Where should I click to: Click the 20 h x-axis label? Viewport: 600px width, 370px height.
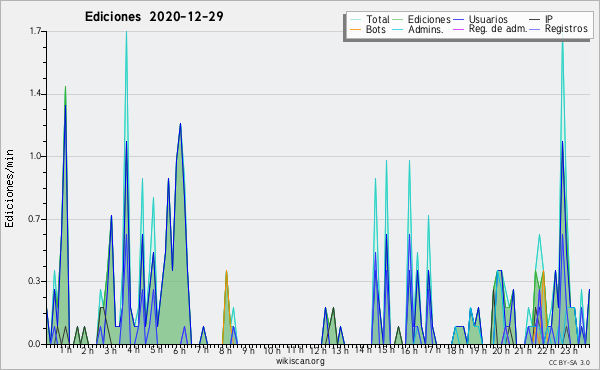click(x=501, y=350)
